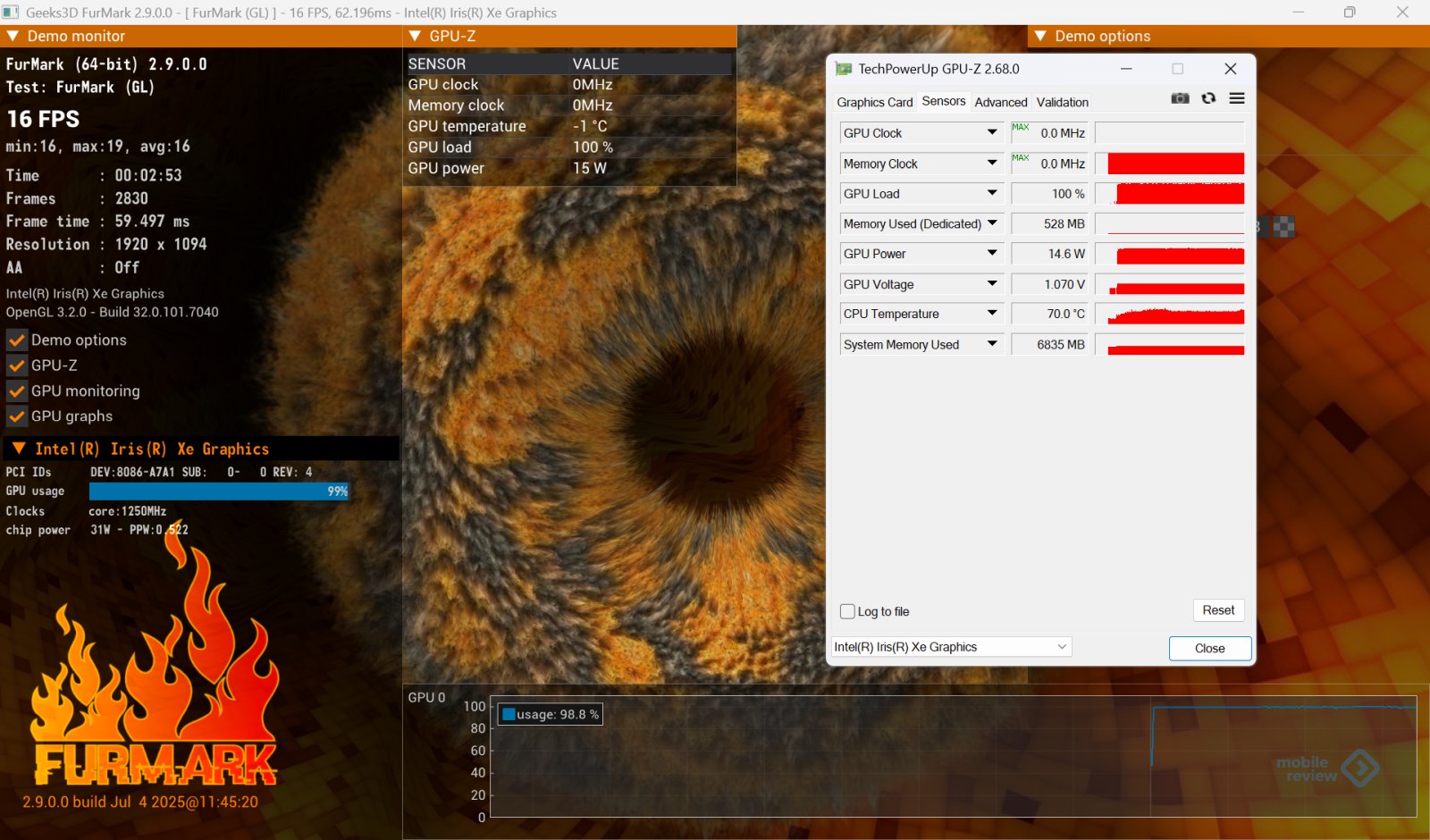The image size is (1430, 840).
Task: Click the GPU usage progress bar
Action: click(x=219, y=491)
